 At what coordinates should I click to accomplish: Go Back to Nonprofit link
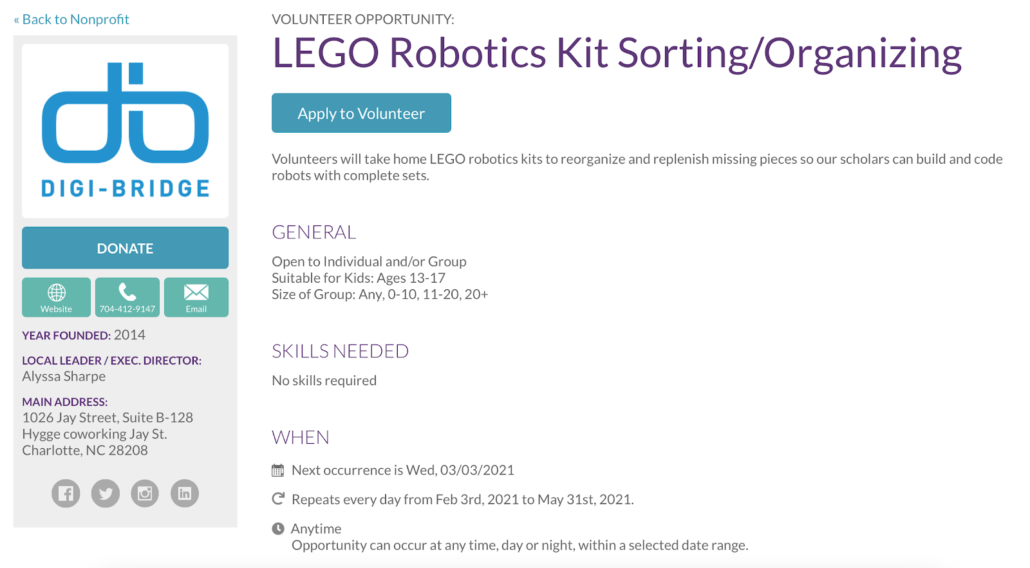[x=72, y=19]
